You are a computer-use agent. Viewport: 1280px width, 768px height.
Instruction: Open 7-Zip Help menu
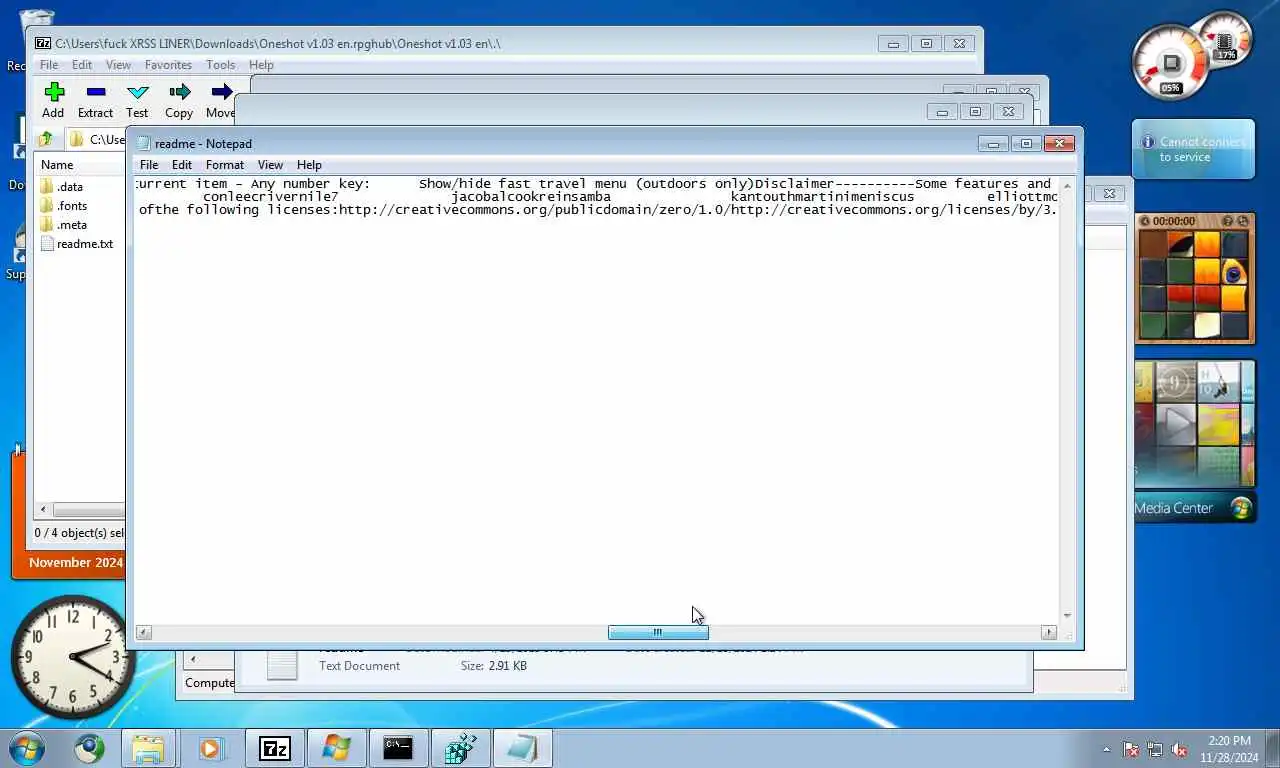[261, 65]
